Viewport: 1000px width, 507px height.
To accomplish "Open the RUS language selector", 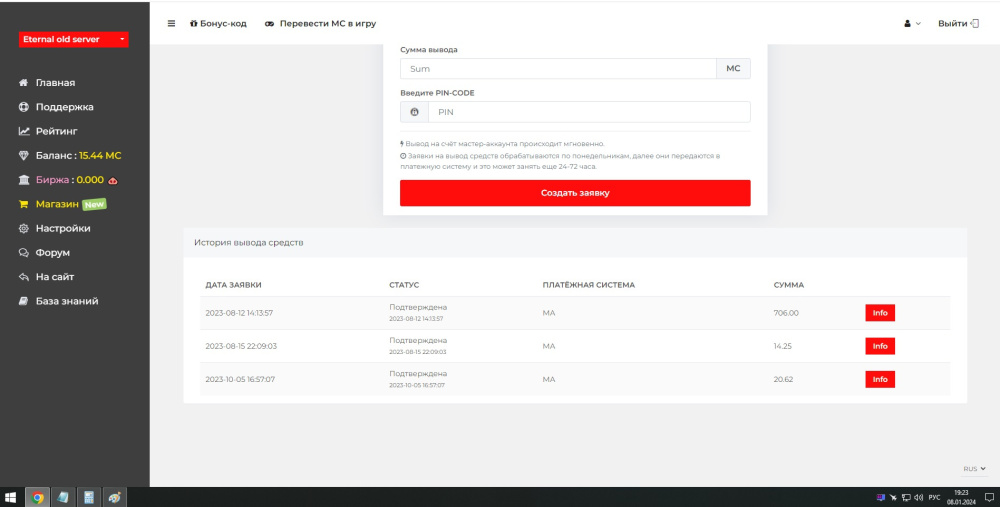I will click(x=974, y=468).
